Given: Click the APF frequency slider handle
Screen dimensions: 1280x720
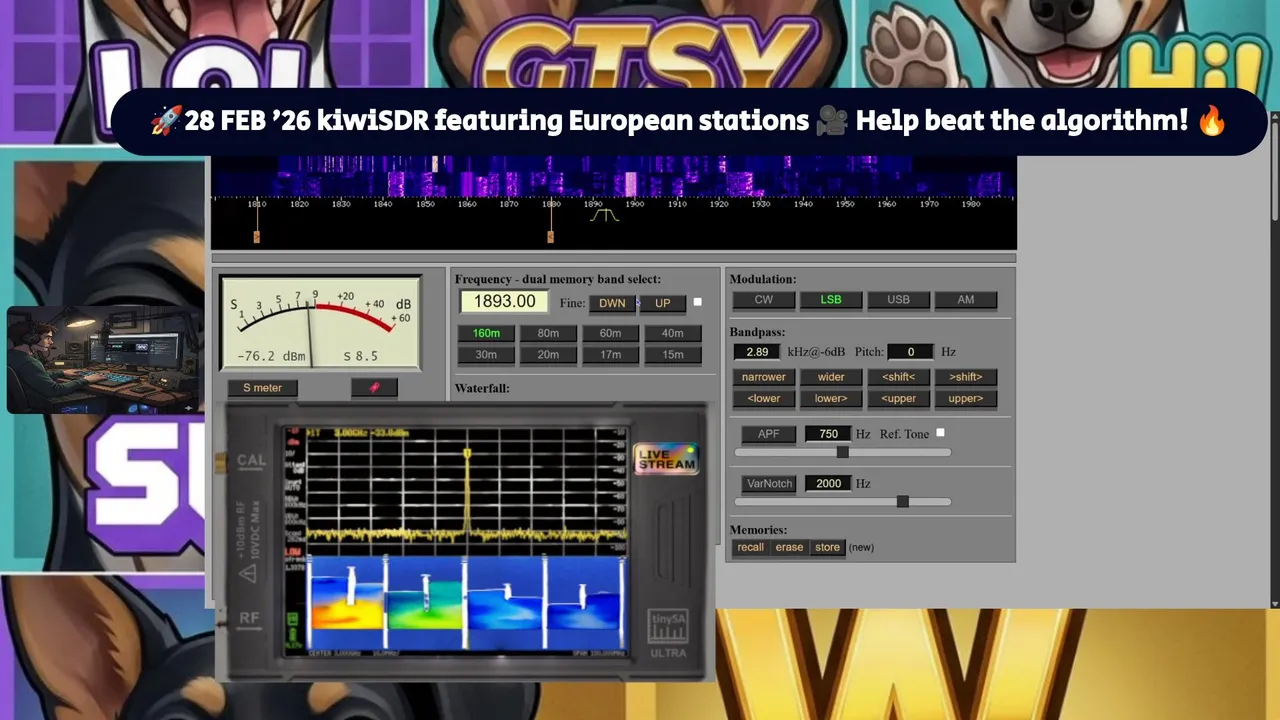Looking at the screenshot, I should [x=842, y=452].
